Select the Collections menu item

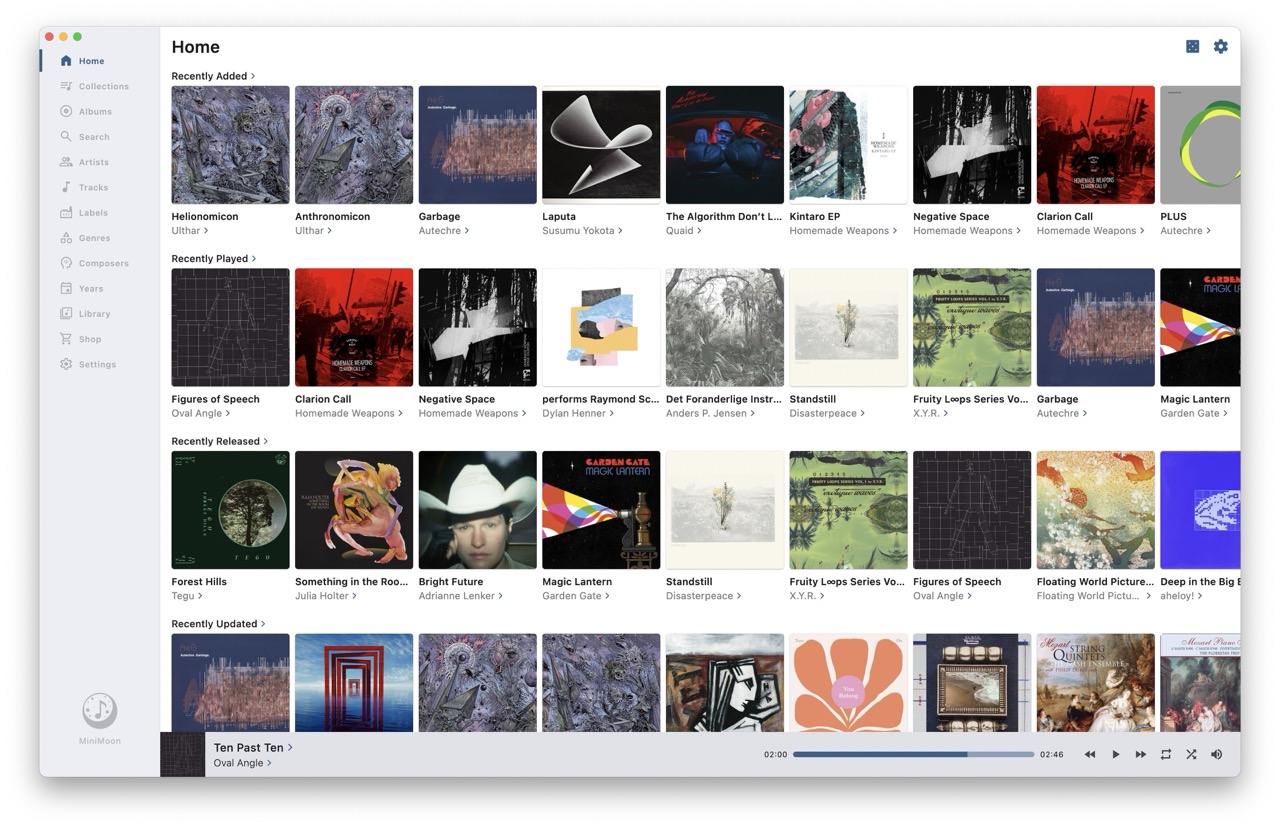click(104, 86)
